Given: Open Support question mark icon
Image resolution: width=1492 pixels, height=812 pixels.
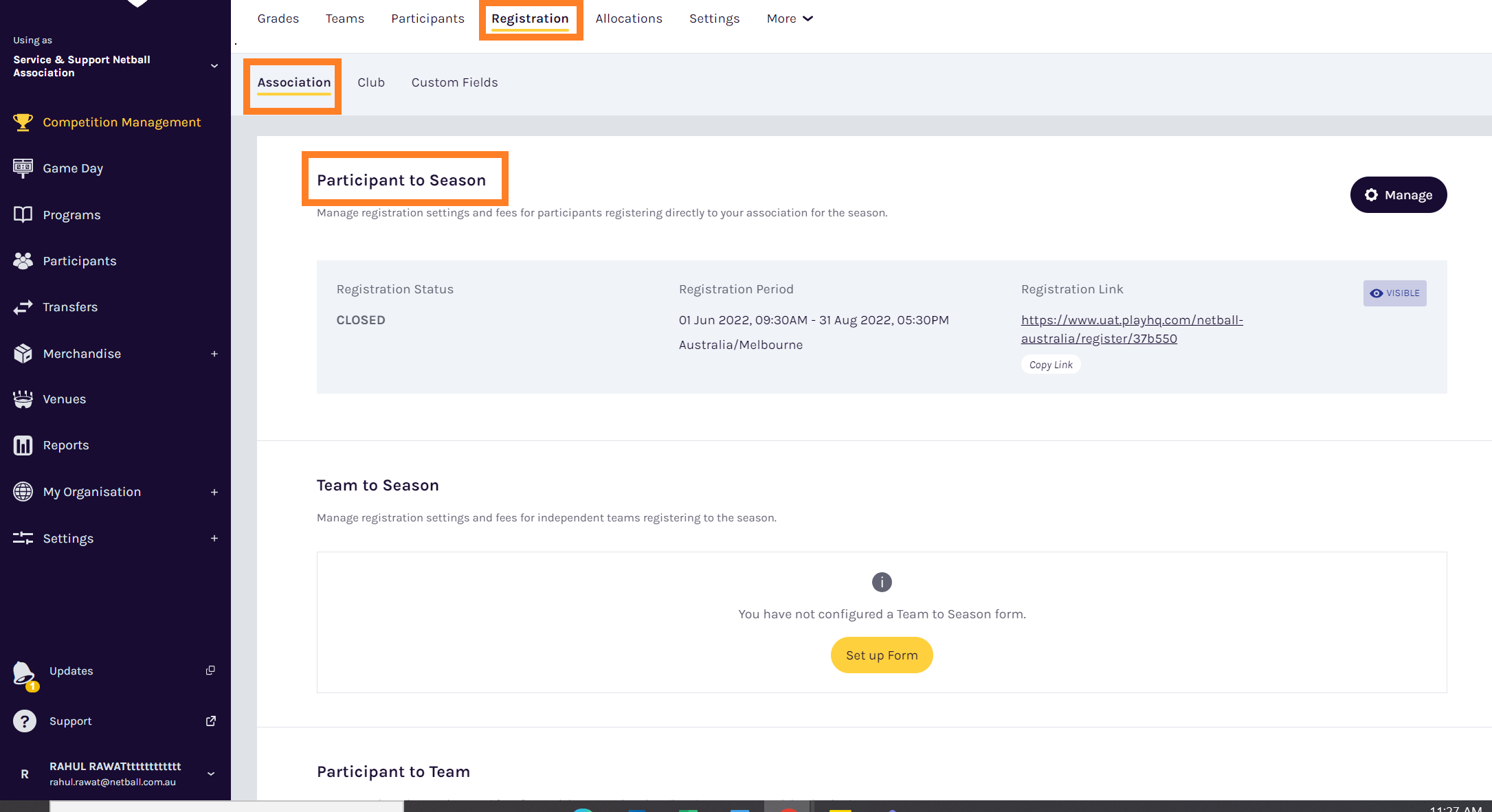Looking at the screenshot, I should tap(25, 721).
